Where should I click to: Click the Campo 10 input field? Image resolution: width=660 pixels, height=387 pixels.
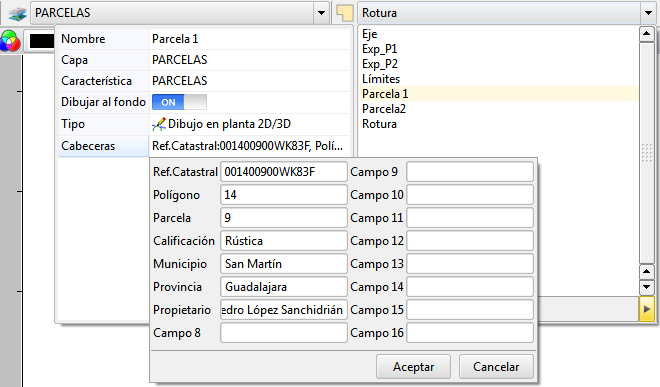pyautogui.click(x=470, y=195)
